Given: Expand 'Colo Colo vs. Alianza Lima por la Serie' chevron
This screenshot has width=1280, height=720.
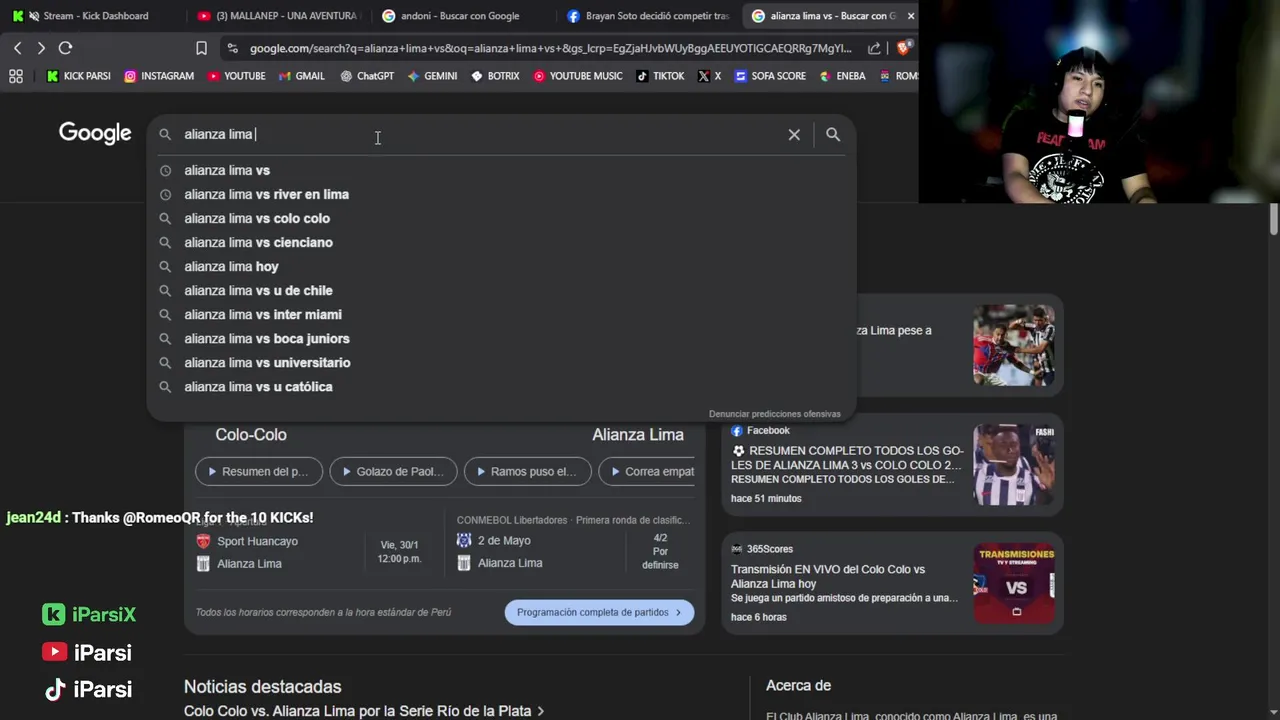Looking at the screenshot, I should (x=541, y=711).
